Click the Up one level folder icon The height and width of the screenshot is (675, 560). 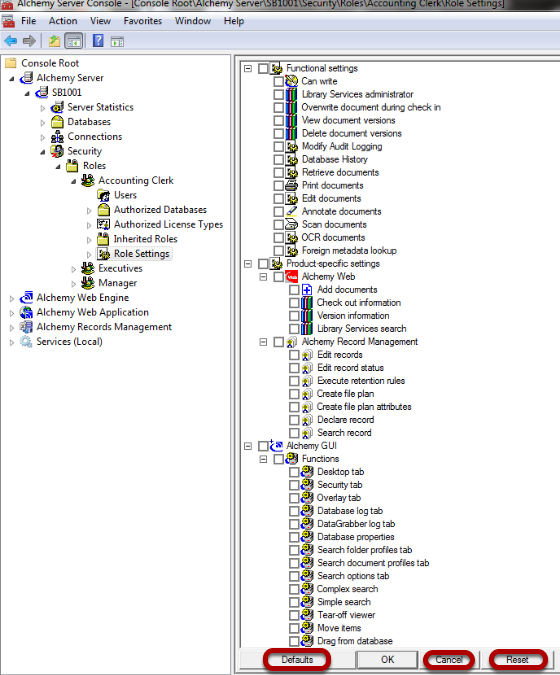tap(54, 41)
